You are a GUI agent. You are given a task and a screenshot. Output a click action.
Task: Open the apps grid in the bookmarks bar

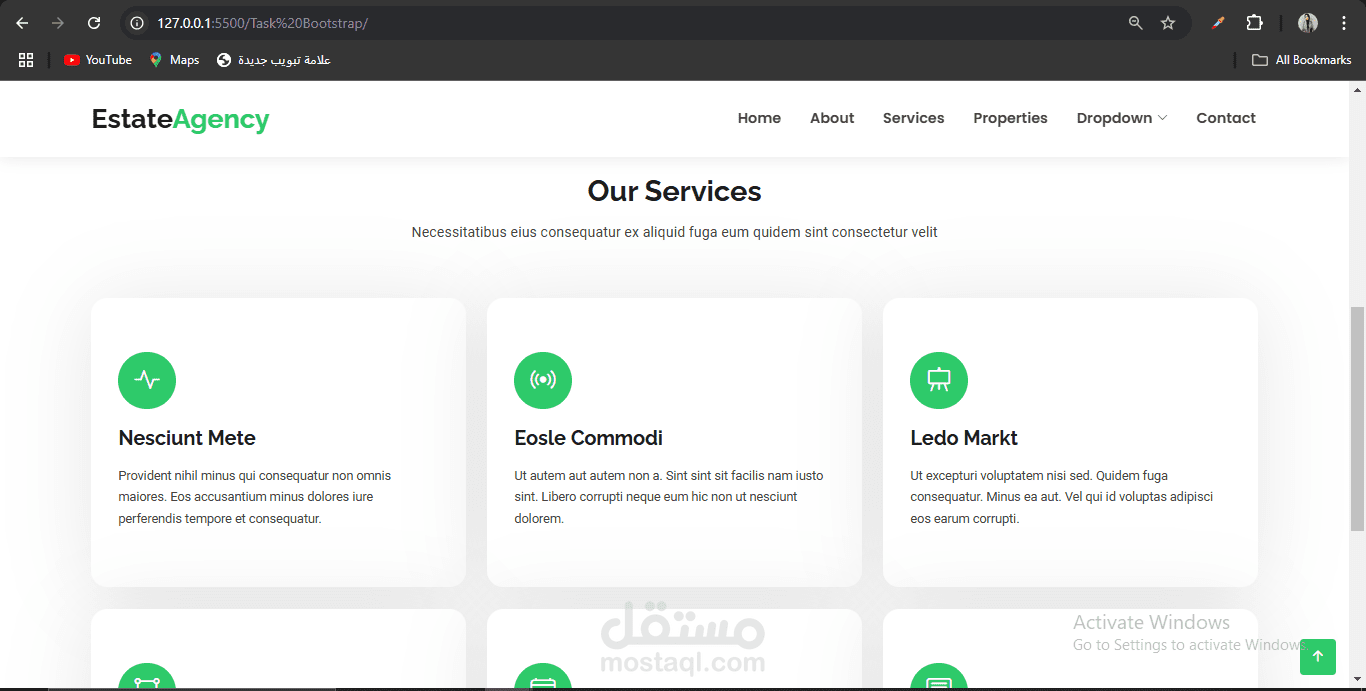pos(26,60)
